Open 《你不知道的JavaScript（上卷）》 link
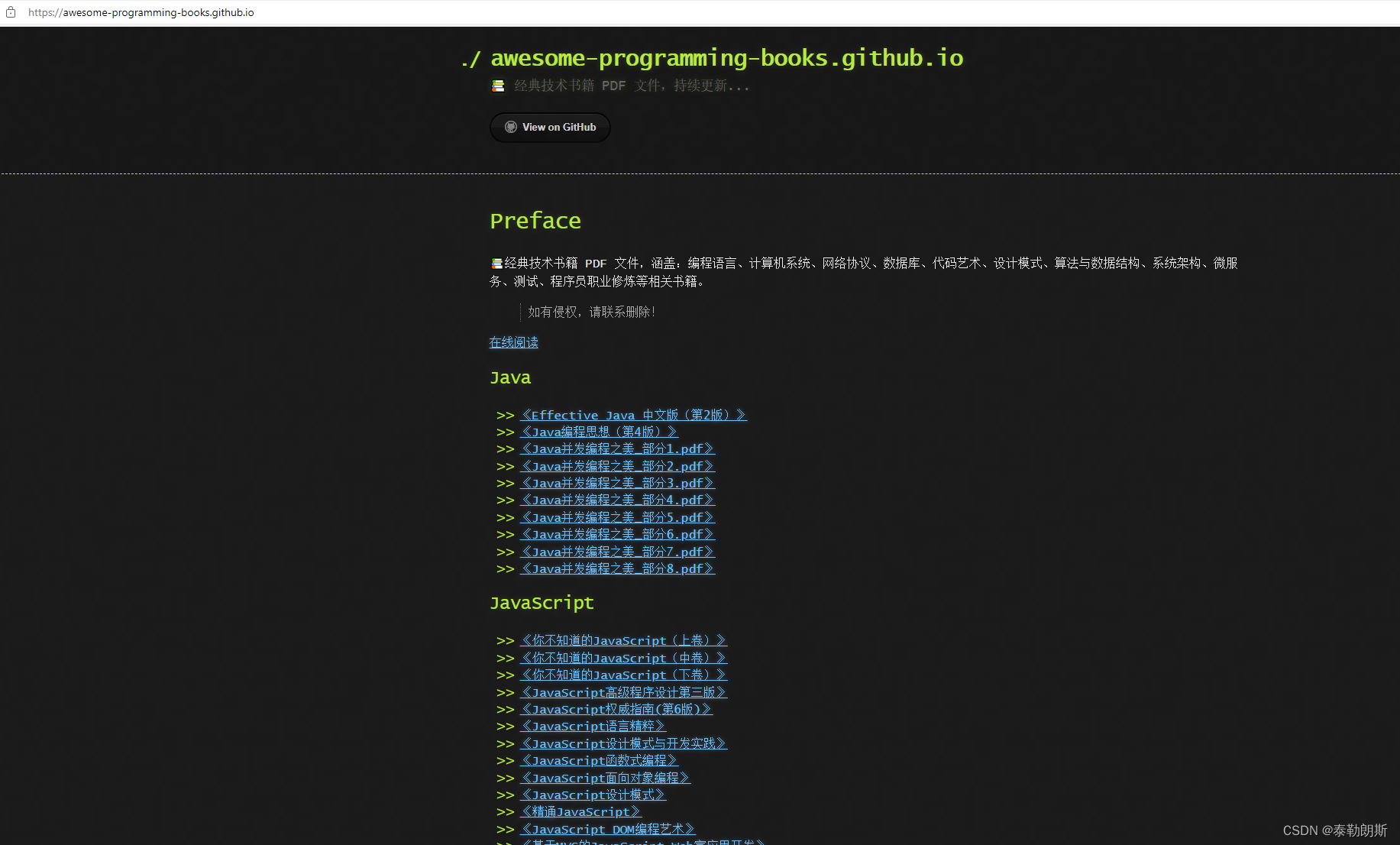The image size is (1400, 845). [x=623, y=640]
